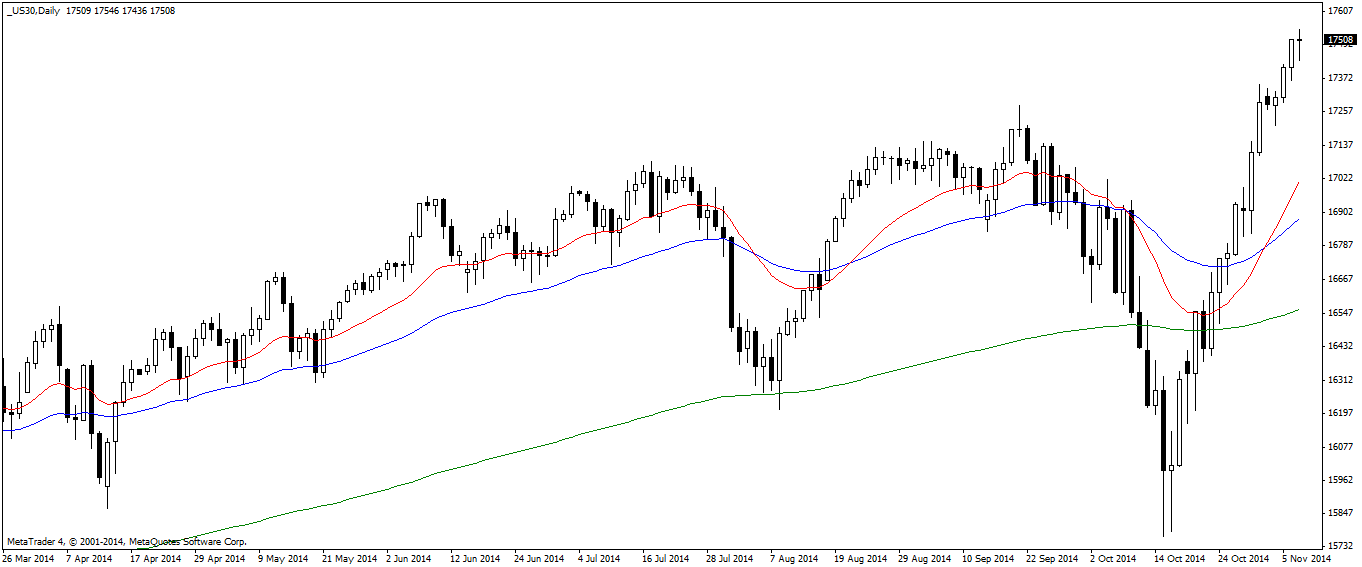Click the 17372 price axis label
The width and height of the screenshot is (1362, 567).
(x=1340, y=78)
